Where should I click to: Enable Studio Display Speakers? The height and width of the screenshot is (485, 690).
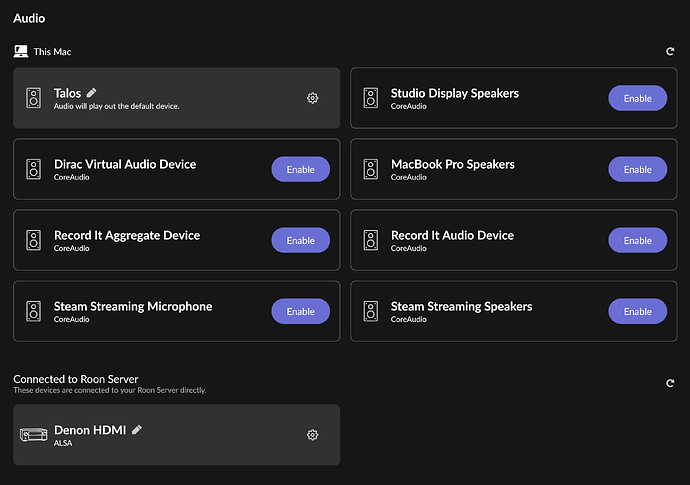tap(638, 98)
